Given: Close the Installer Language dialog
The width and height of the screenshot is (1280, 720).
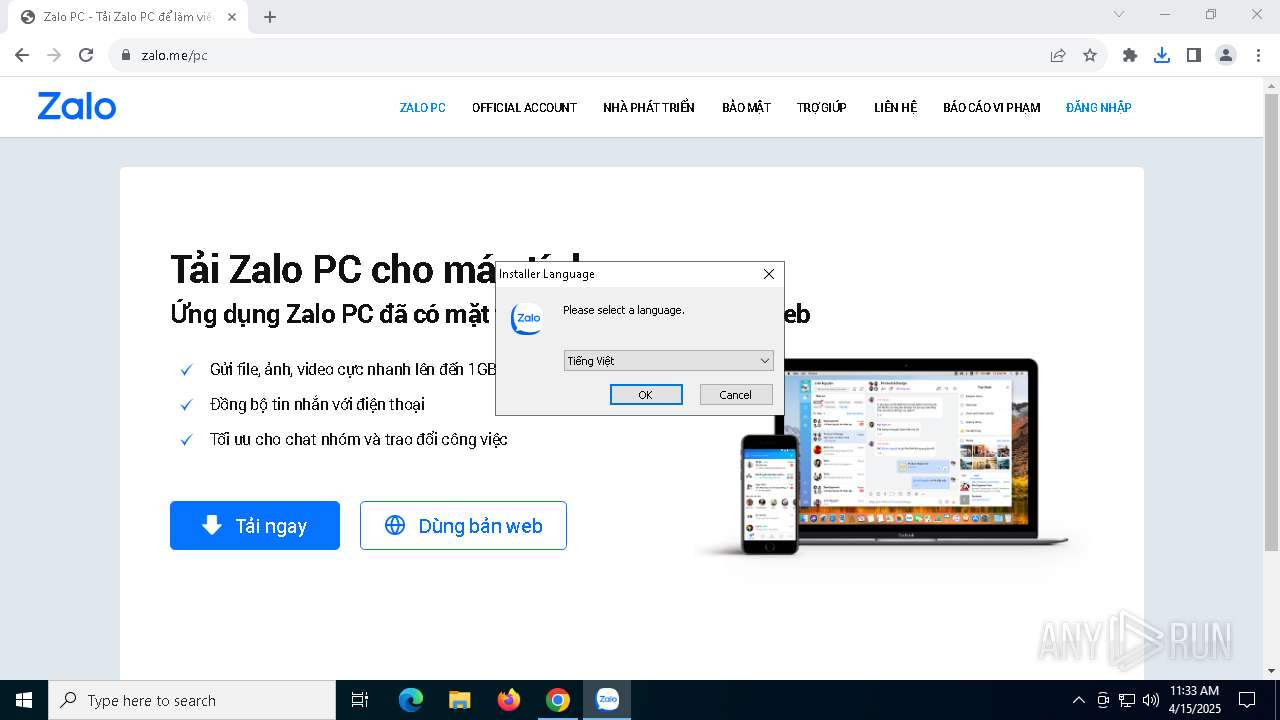Looking at the screenshot, I should click(x=768, y=274).
